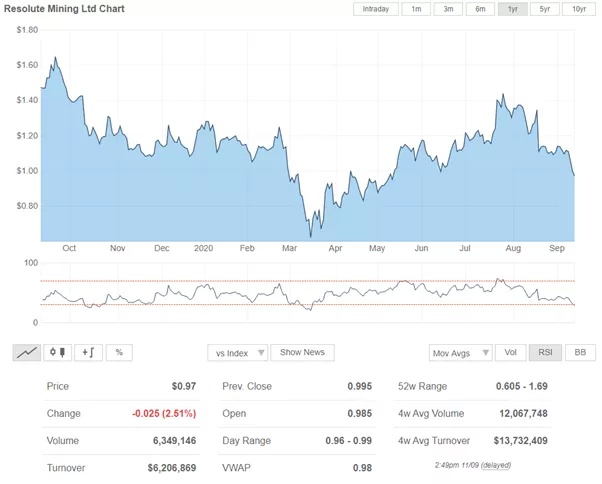
Task: Click the upper red RSI threshold line
Action: (x=308, y=281)
